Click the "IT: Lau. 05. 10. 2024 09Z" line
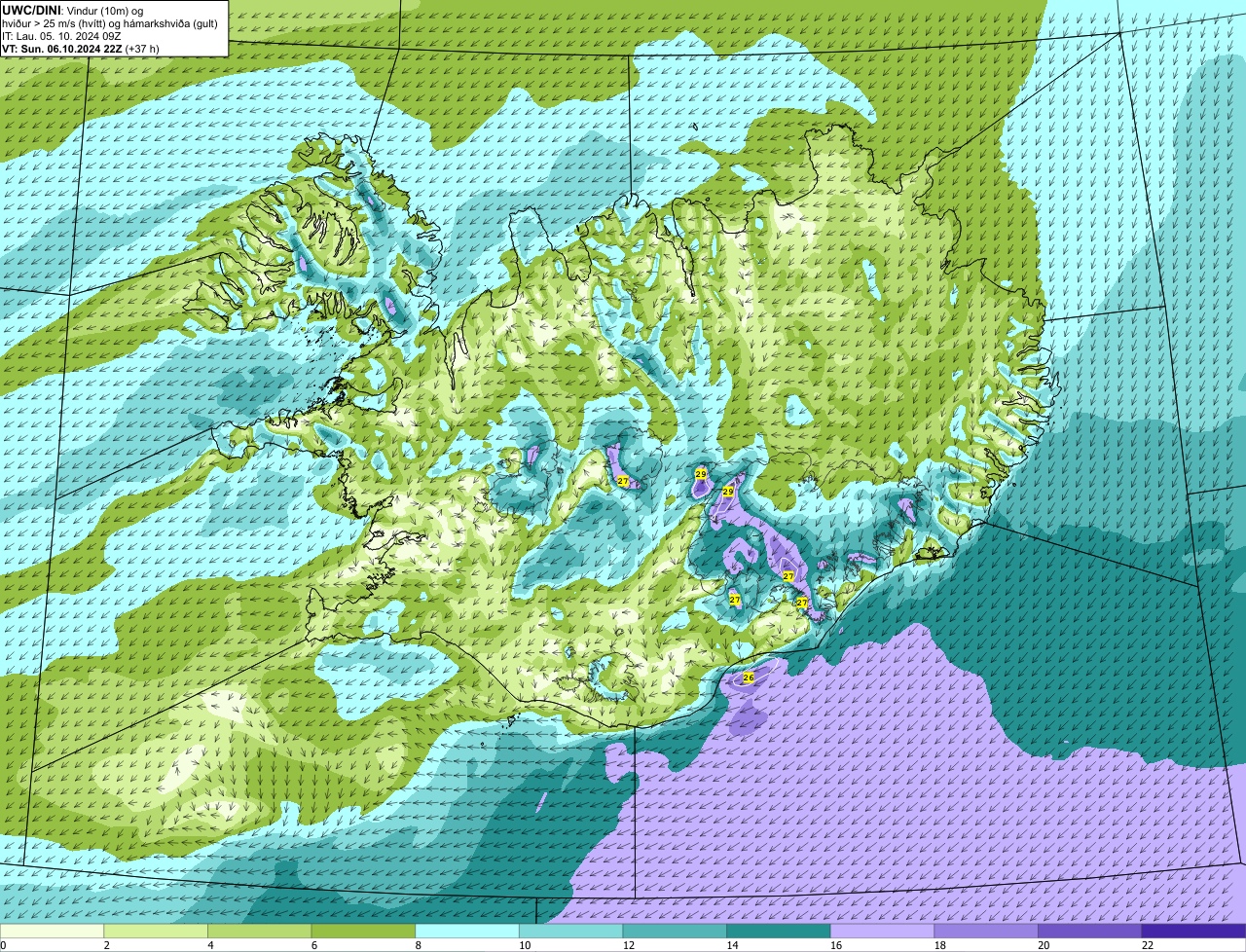Viewport: 1246px width, 952px height. pyautogui.click(x=61, y=36)
